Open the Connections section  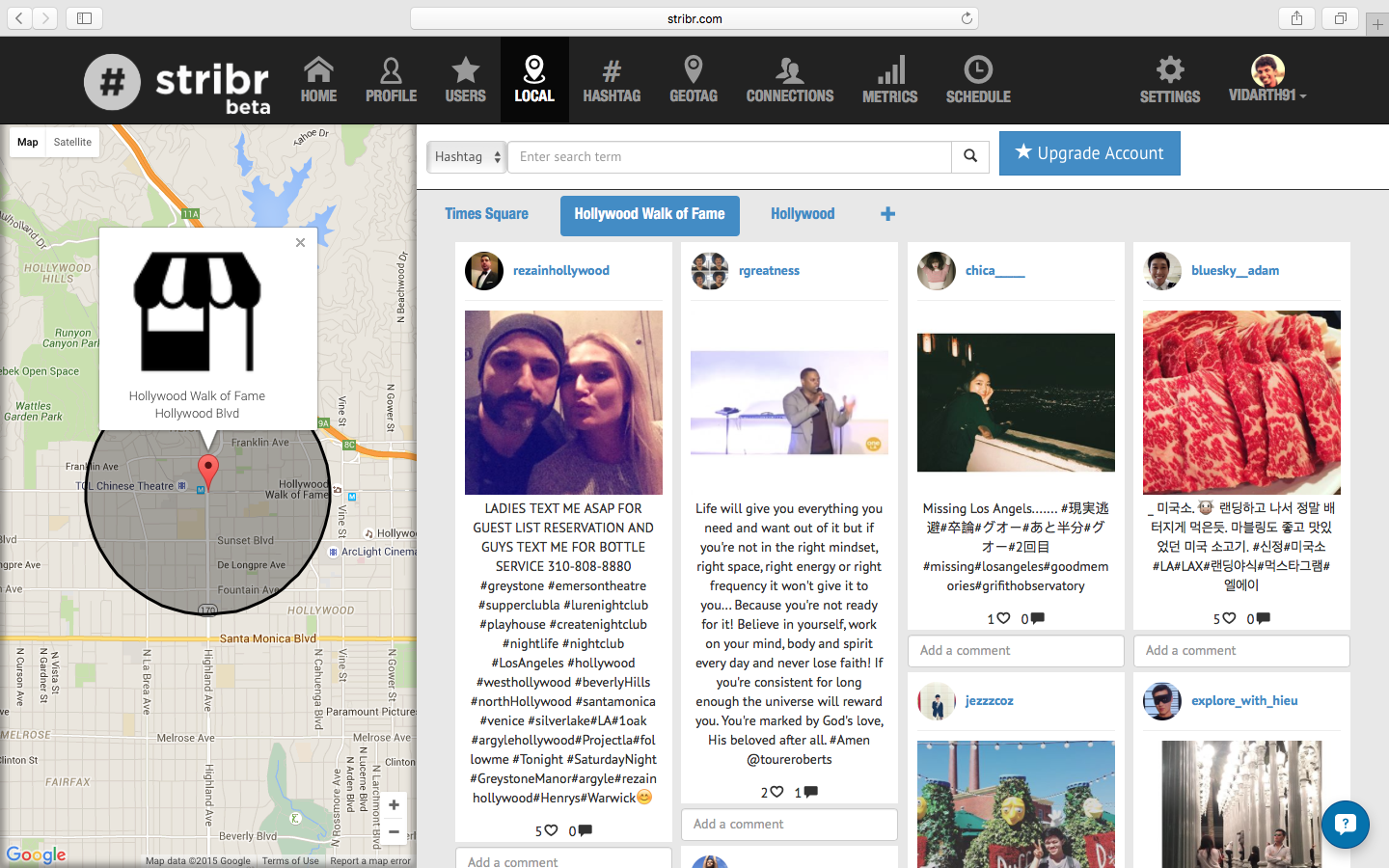click(790, 80)
